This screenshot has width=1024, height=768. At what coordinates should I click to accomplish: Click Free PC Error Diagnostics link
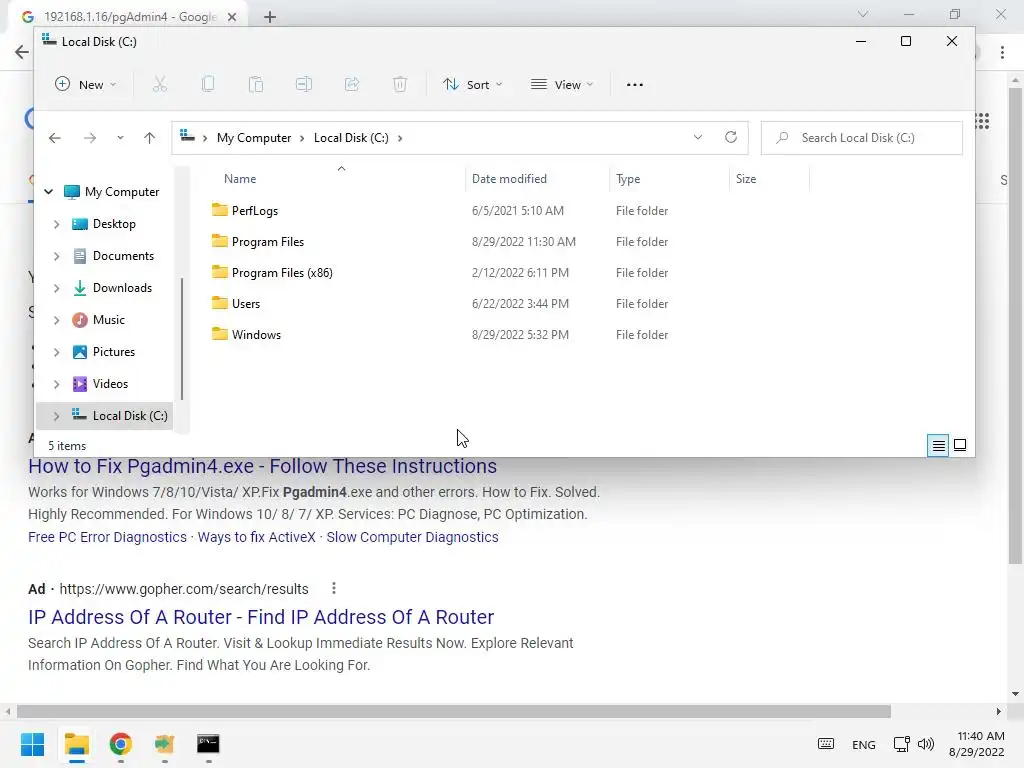tap(107, 537)
